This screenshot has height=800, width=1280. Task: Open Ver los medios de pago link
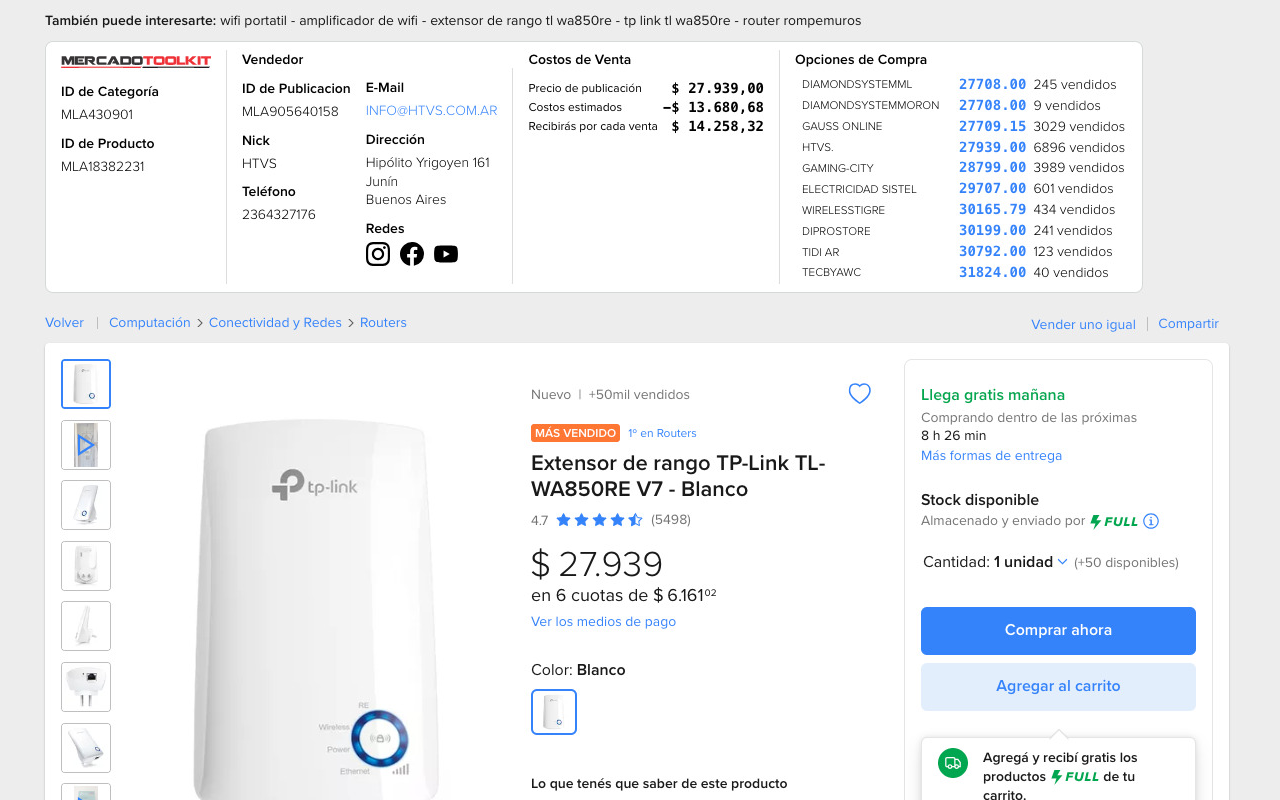(x=603, y=622)
